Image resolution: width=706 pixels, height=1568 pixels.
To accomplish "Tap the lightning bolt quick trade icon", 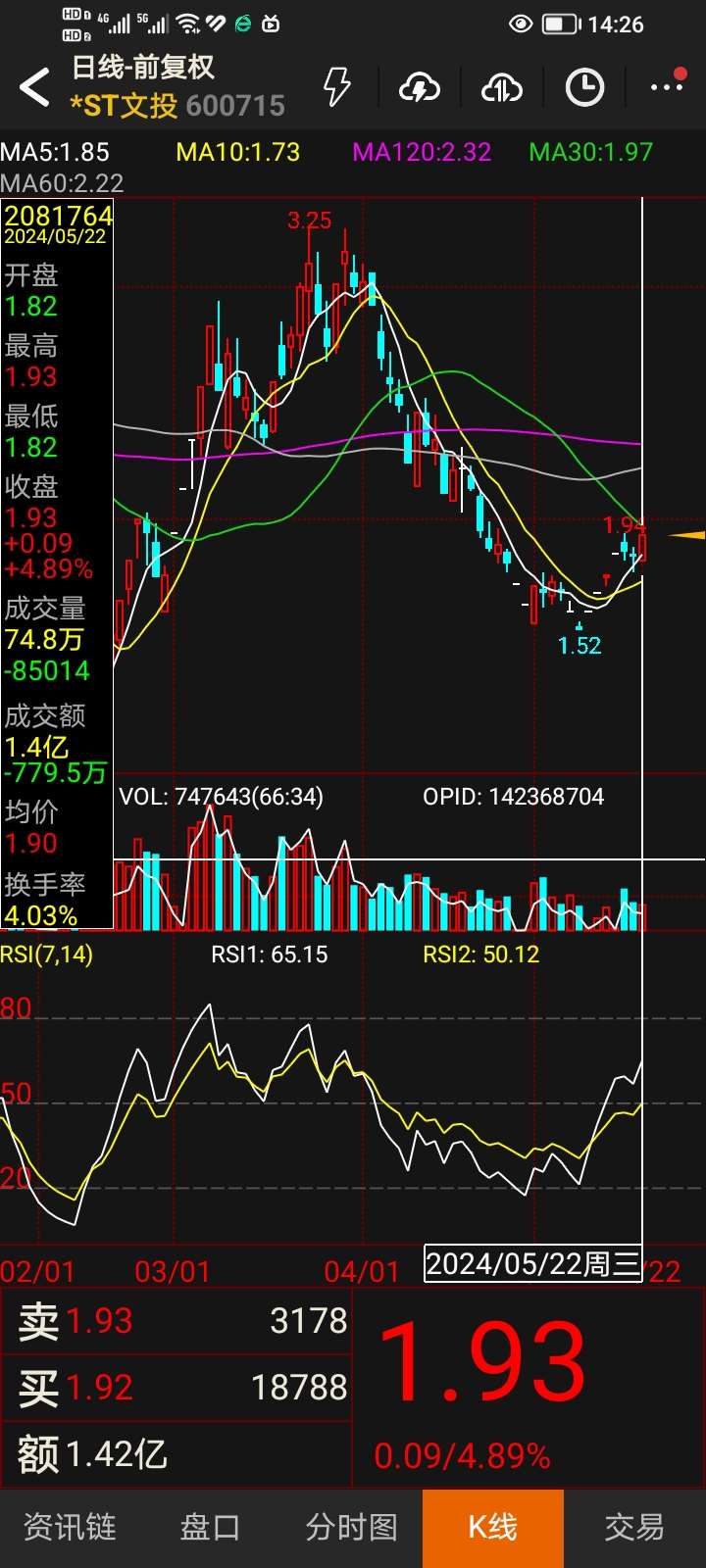I will [x=337, y=87].
